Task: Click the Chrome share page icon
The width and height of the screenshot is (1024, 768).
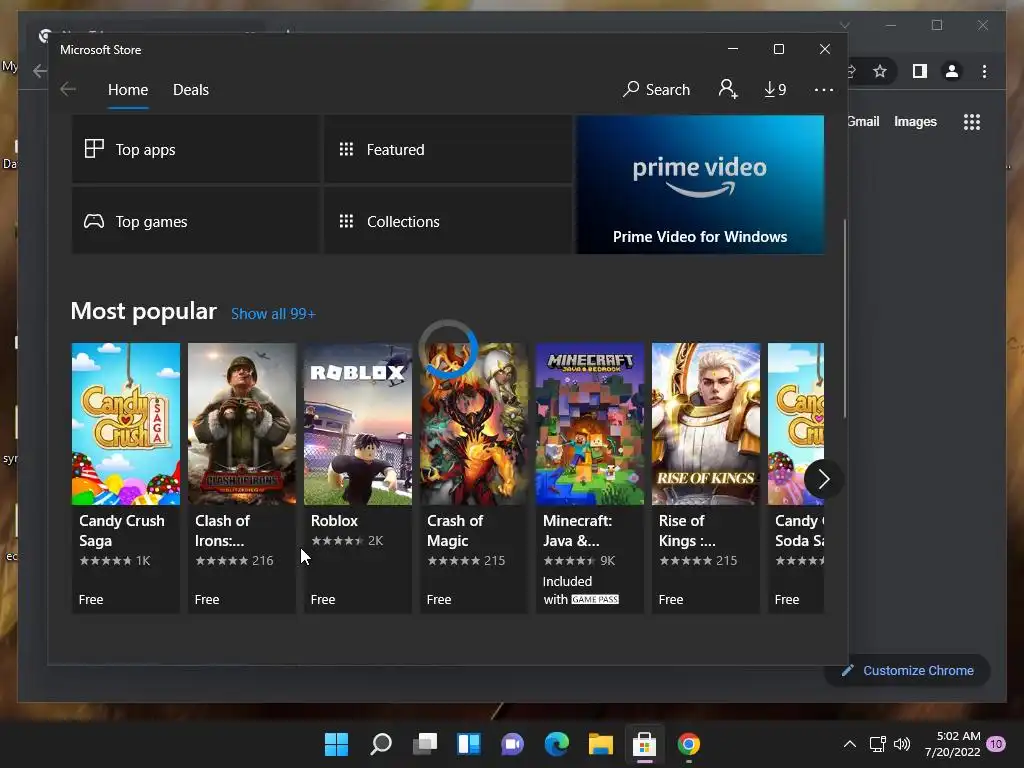Action: [852, 71]
